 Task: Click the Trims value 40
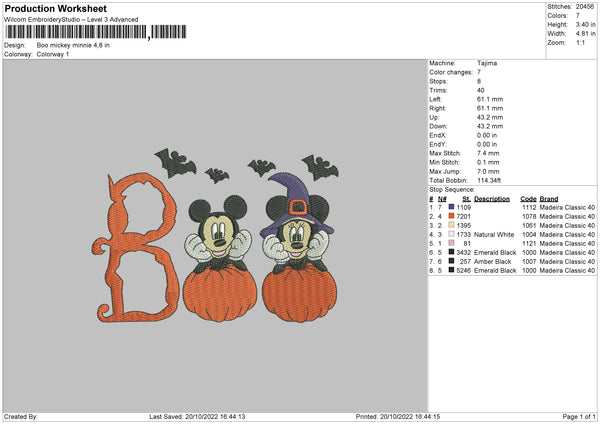point(480,90)
